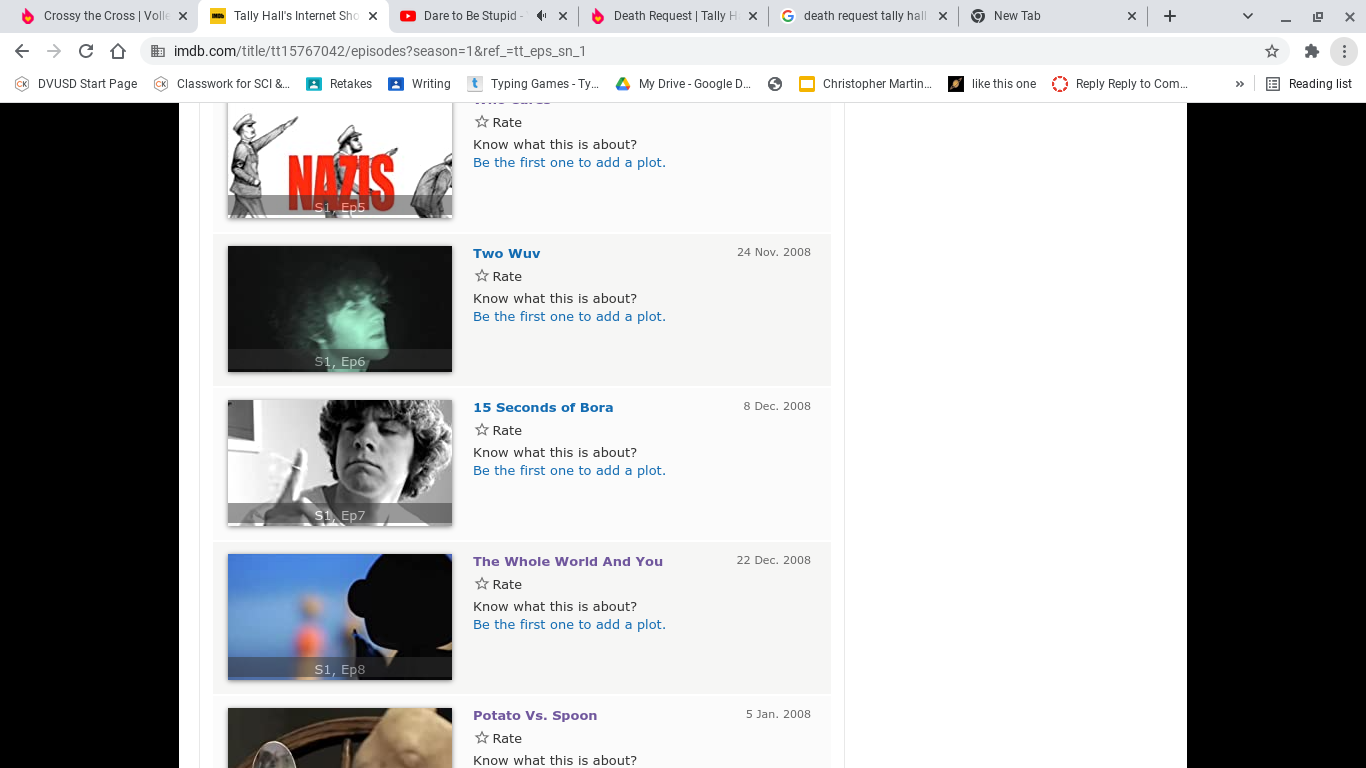Rate the Two Wuv episode
Screen dimensions: 1366x768
click(x=498, y=276)
